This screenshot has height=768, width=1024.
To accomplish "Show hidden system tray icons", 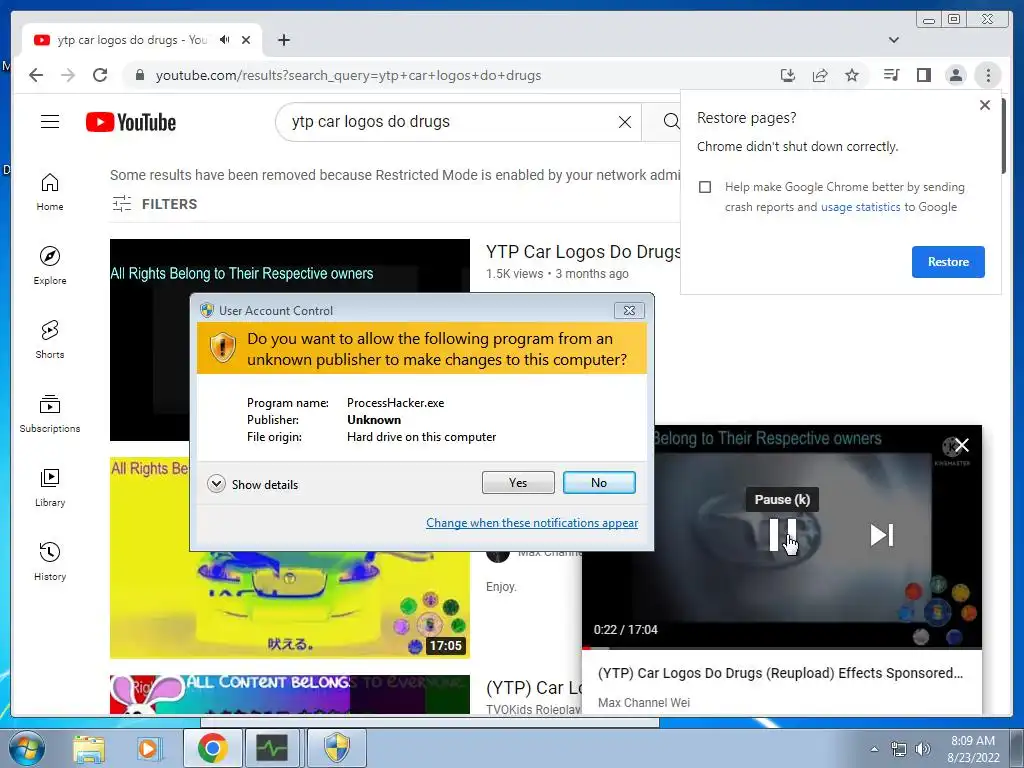I will 874,749.
